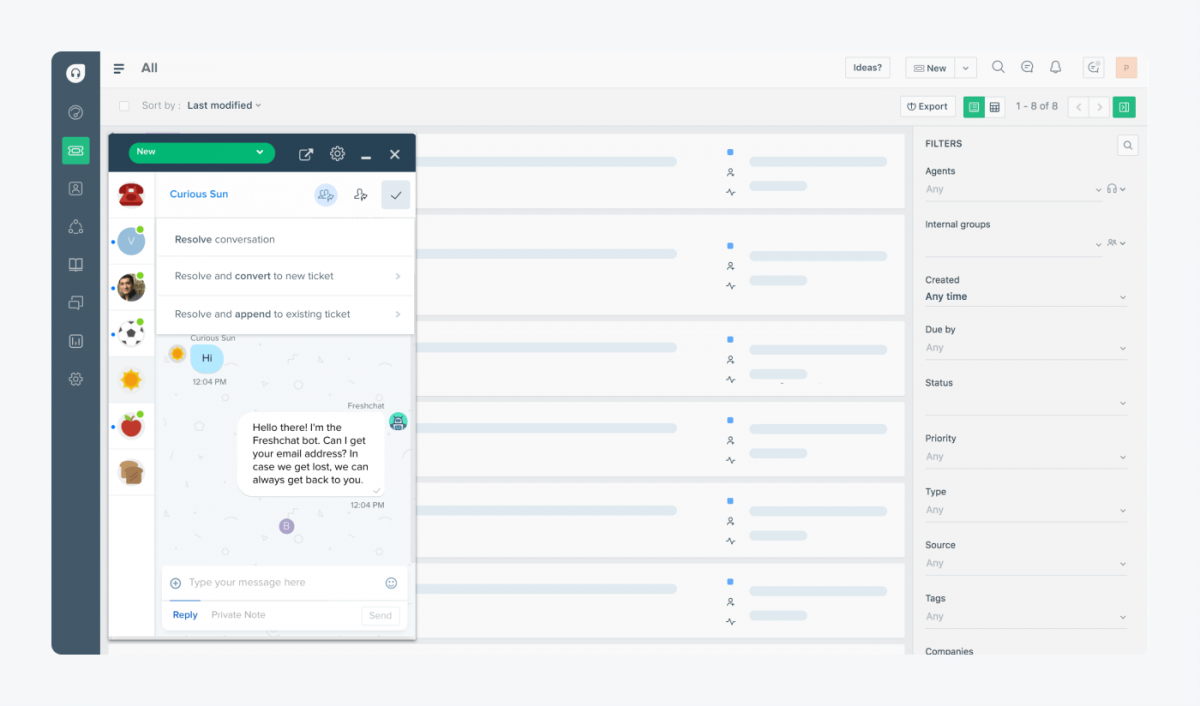
Task: Expand the Last modified sort dropdown
Action: click(224, 106)
